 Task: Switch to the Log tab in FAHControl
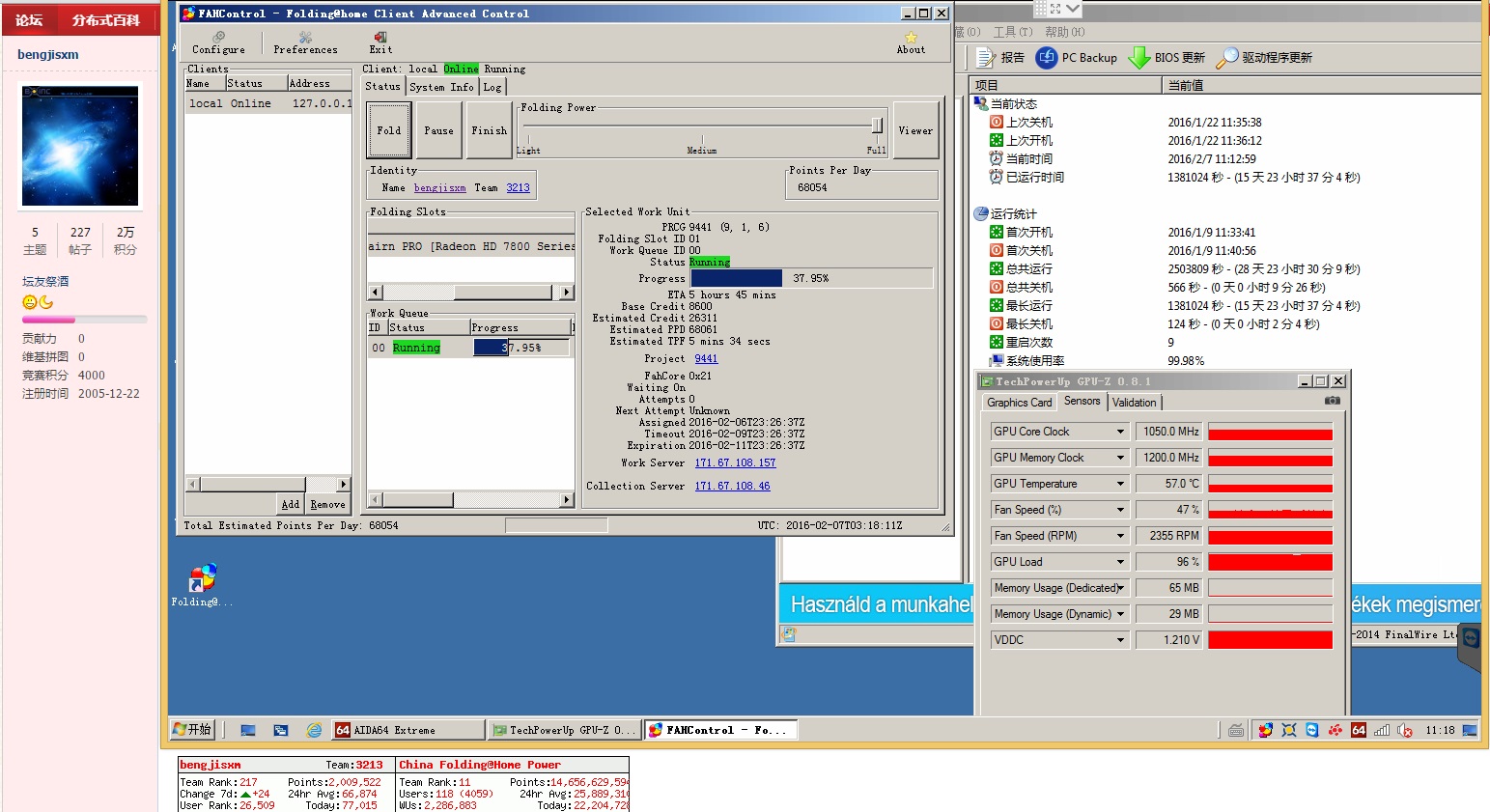(x=492, y=87)
